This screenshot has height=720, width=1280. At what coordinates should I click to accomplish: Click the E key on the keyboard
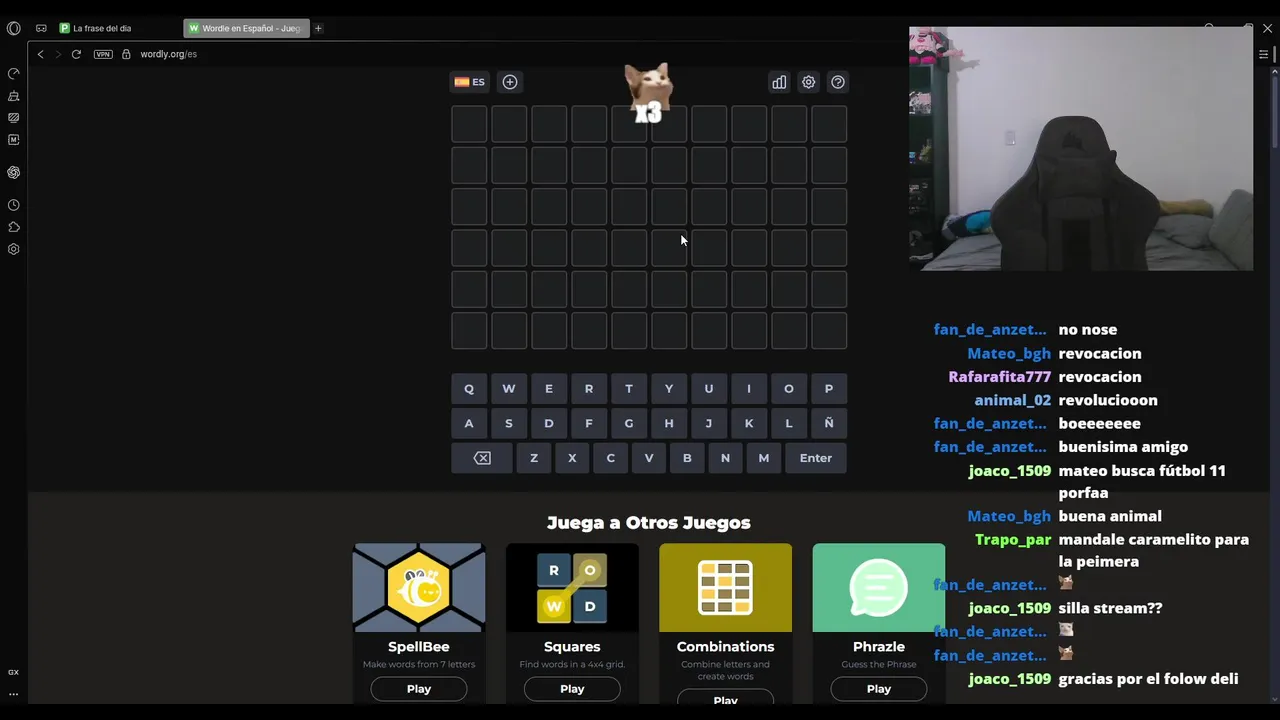549,389
